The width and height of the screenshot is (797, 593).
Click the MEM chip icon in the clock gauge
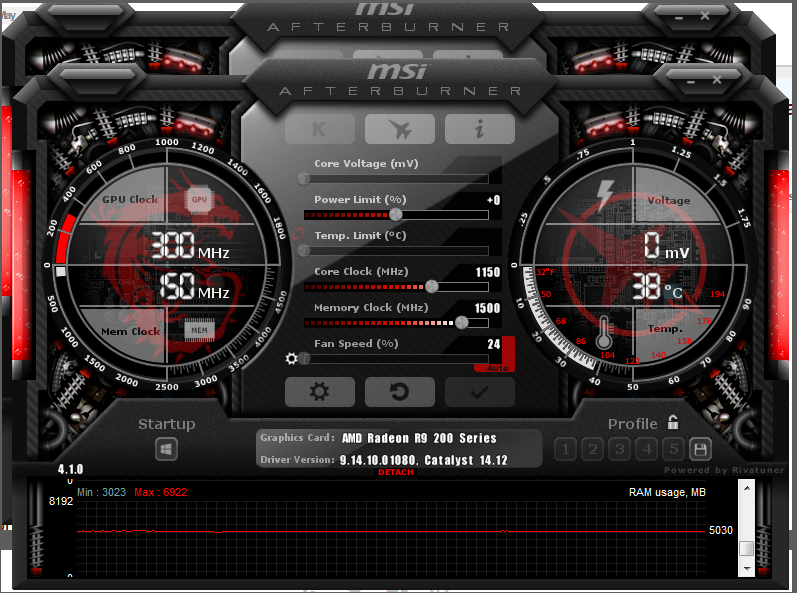(x=199, y=330)
